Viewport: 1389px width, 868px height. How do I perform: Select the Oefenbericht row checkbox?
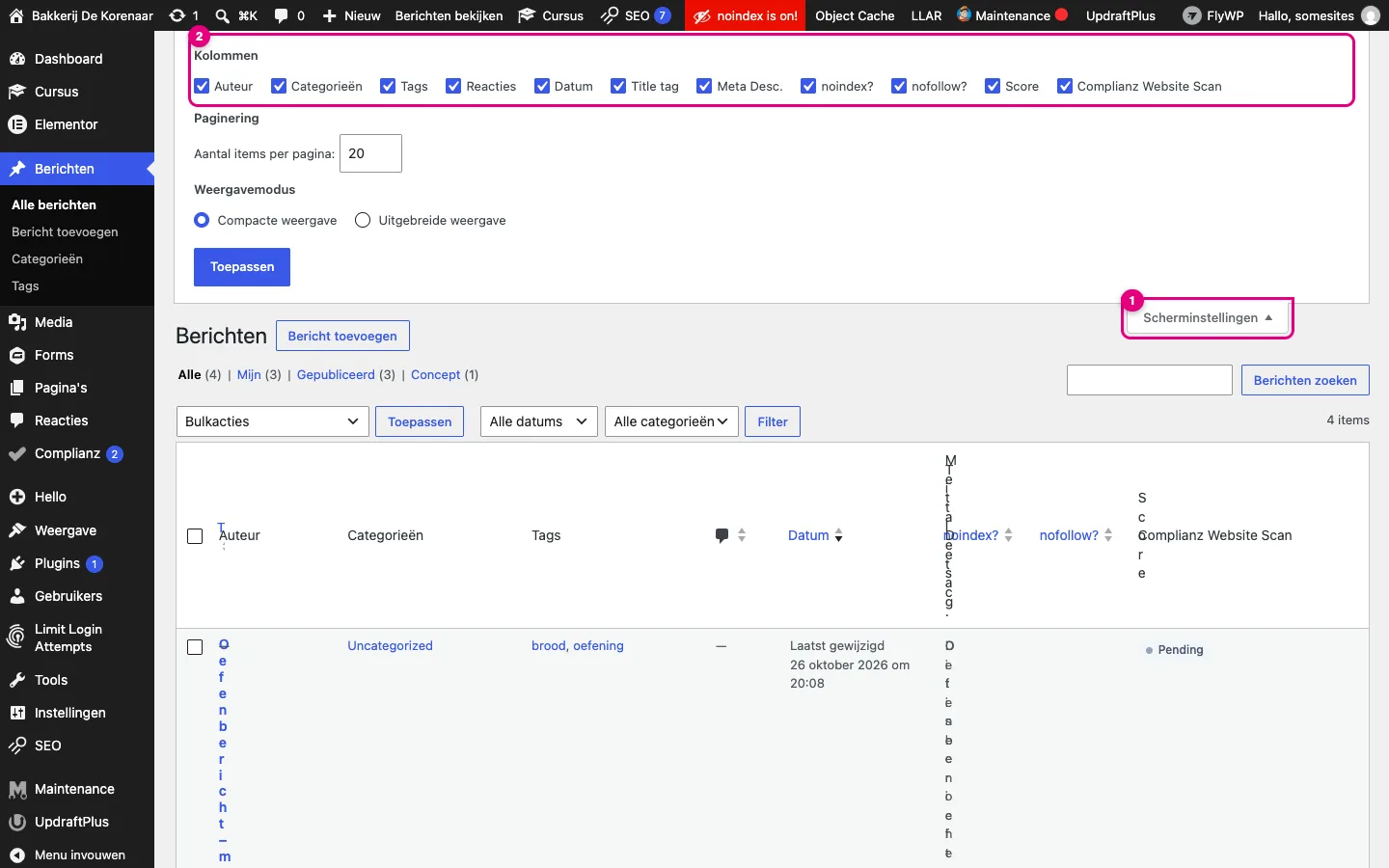(195, 647)
